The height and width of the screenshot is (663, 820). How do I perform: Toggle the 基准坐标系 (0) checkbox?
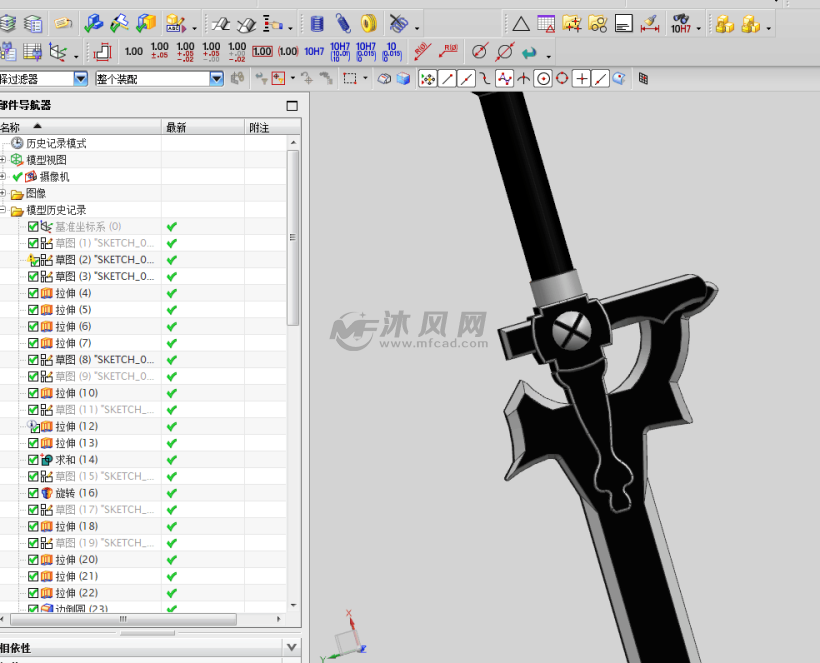[x=33, y=227]
